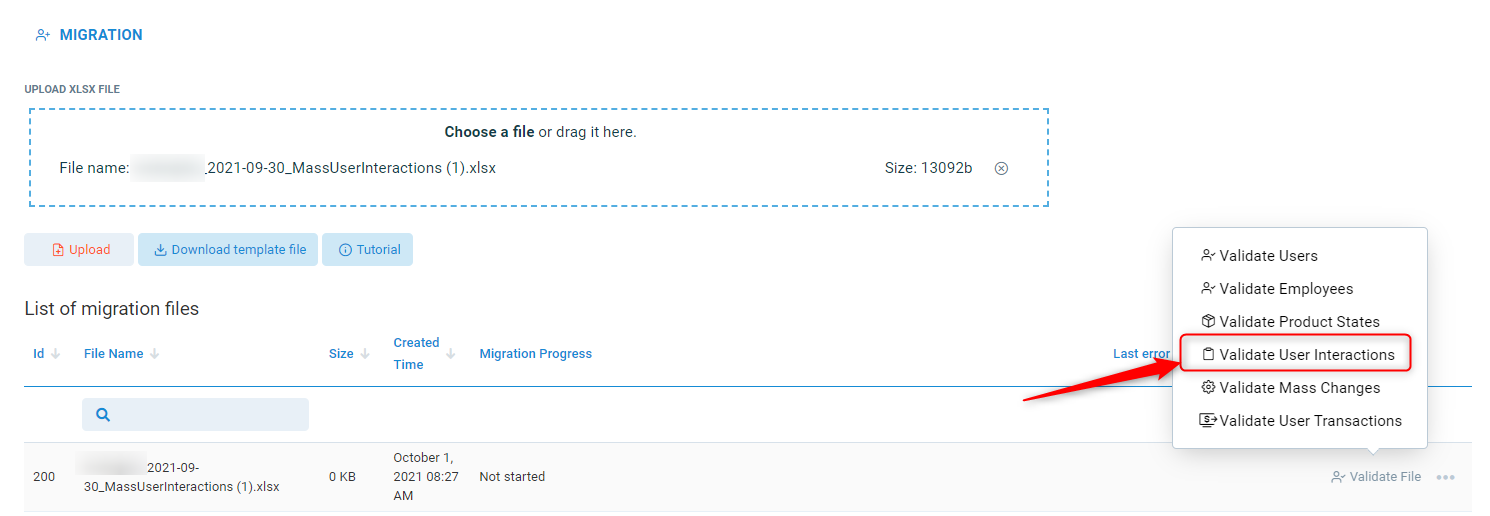Sort the Size column arrow
Image resolution: width=1490 pixels, height=516 pixels.
click(x=364, y=354)
